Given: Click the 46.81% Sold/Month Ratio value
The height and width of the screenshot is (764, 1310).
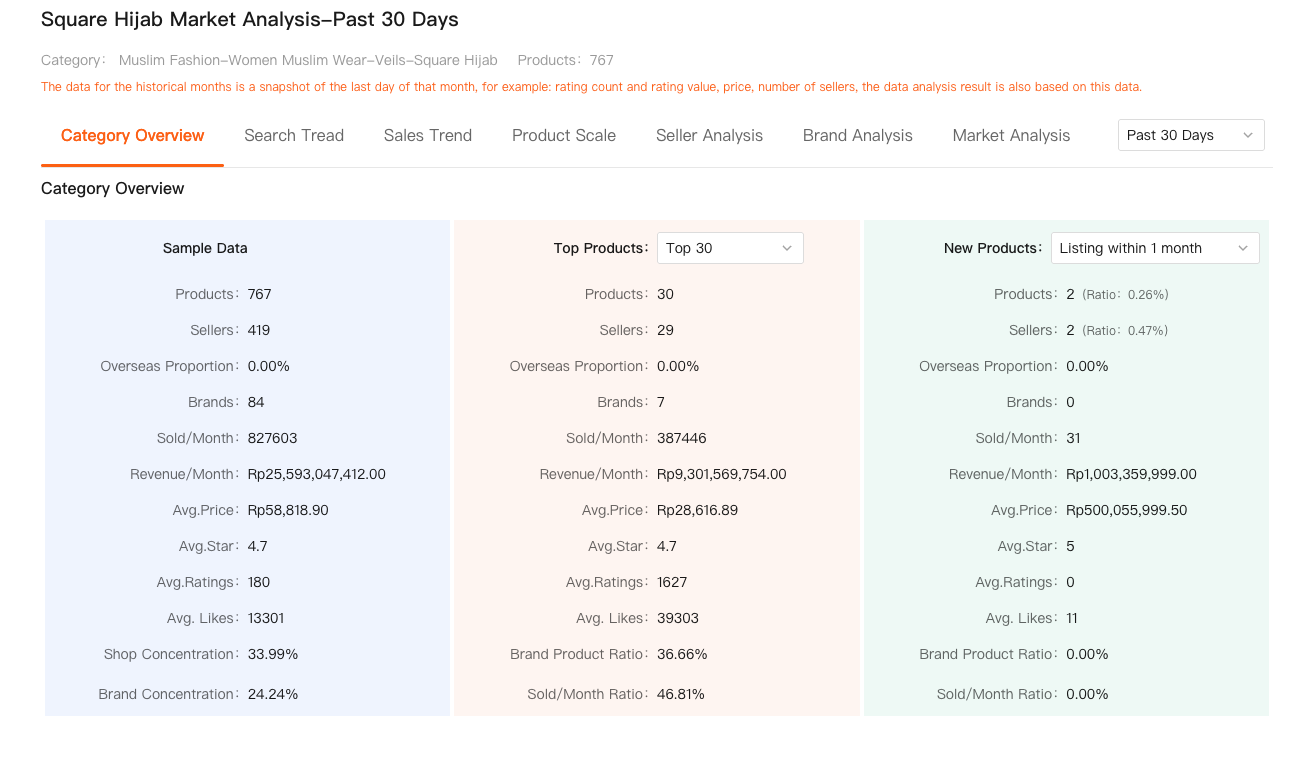Looking at the screenshot, I should click(680, 694).
